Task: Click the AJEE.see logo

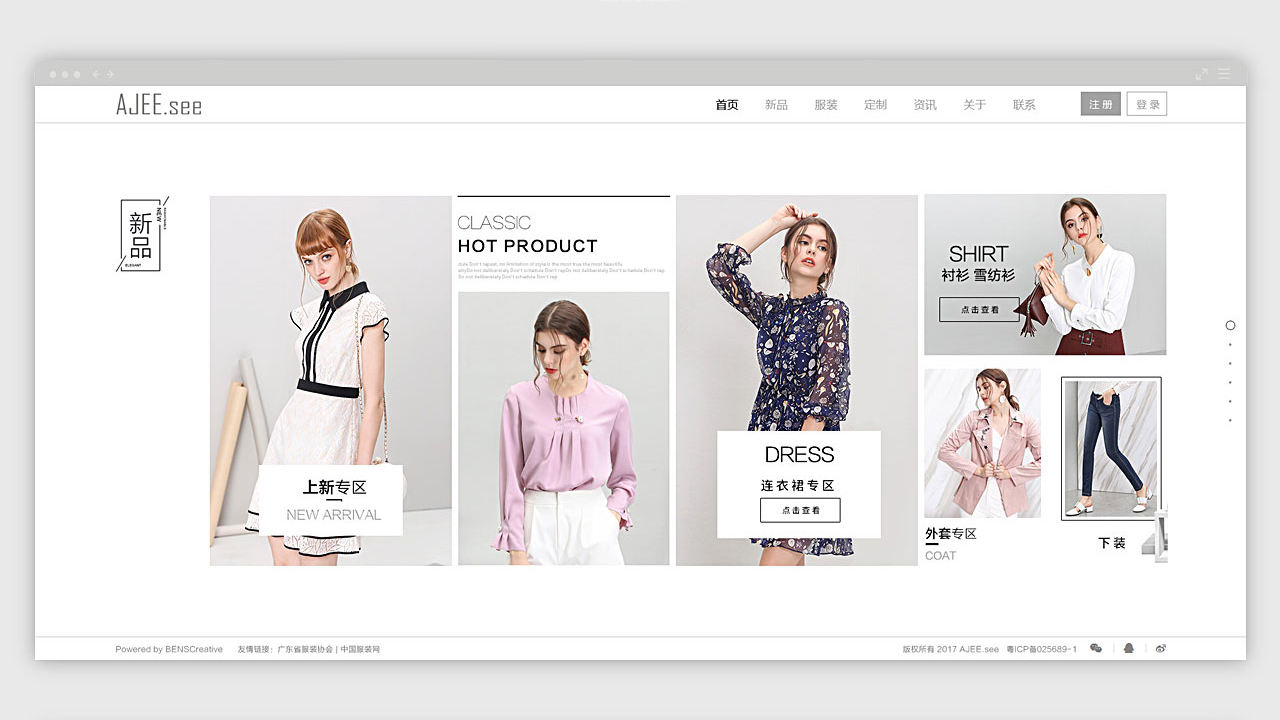Action: (x=158, y=104)
